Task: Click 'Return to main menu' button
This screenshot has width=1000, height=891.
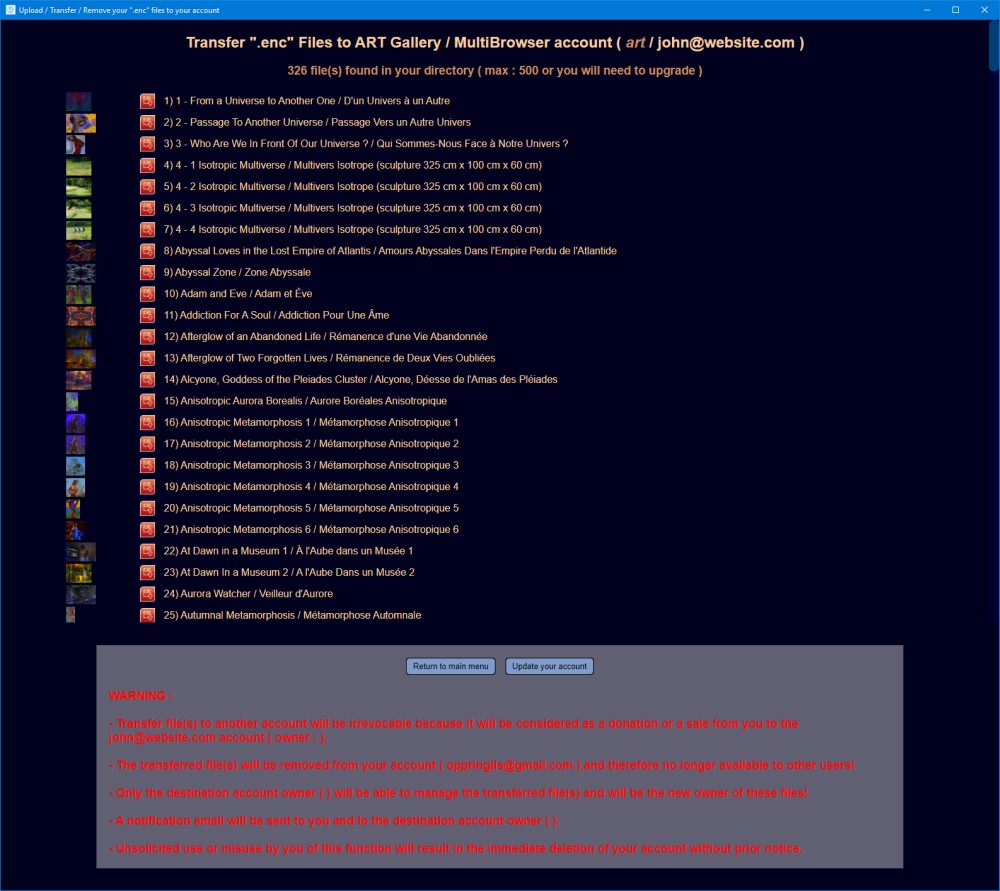Action: tap(450, 666)
